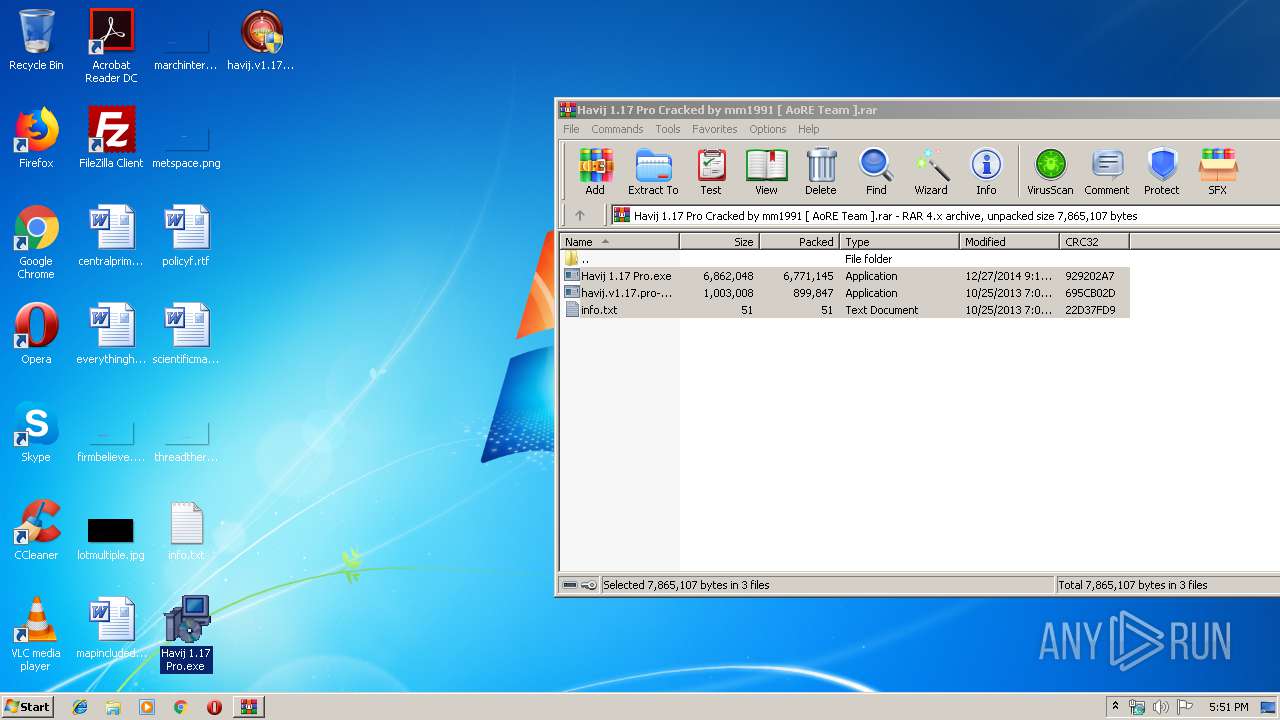
Task: Click the Start button
Action: (x=28, y=706)
